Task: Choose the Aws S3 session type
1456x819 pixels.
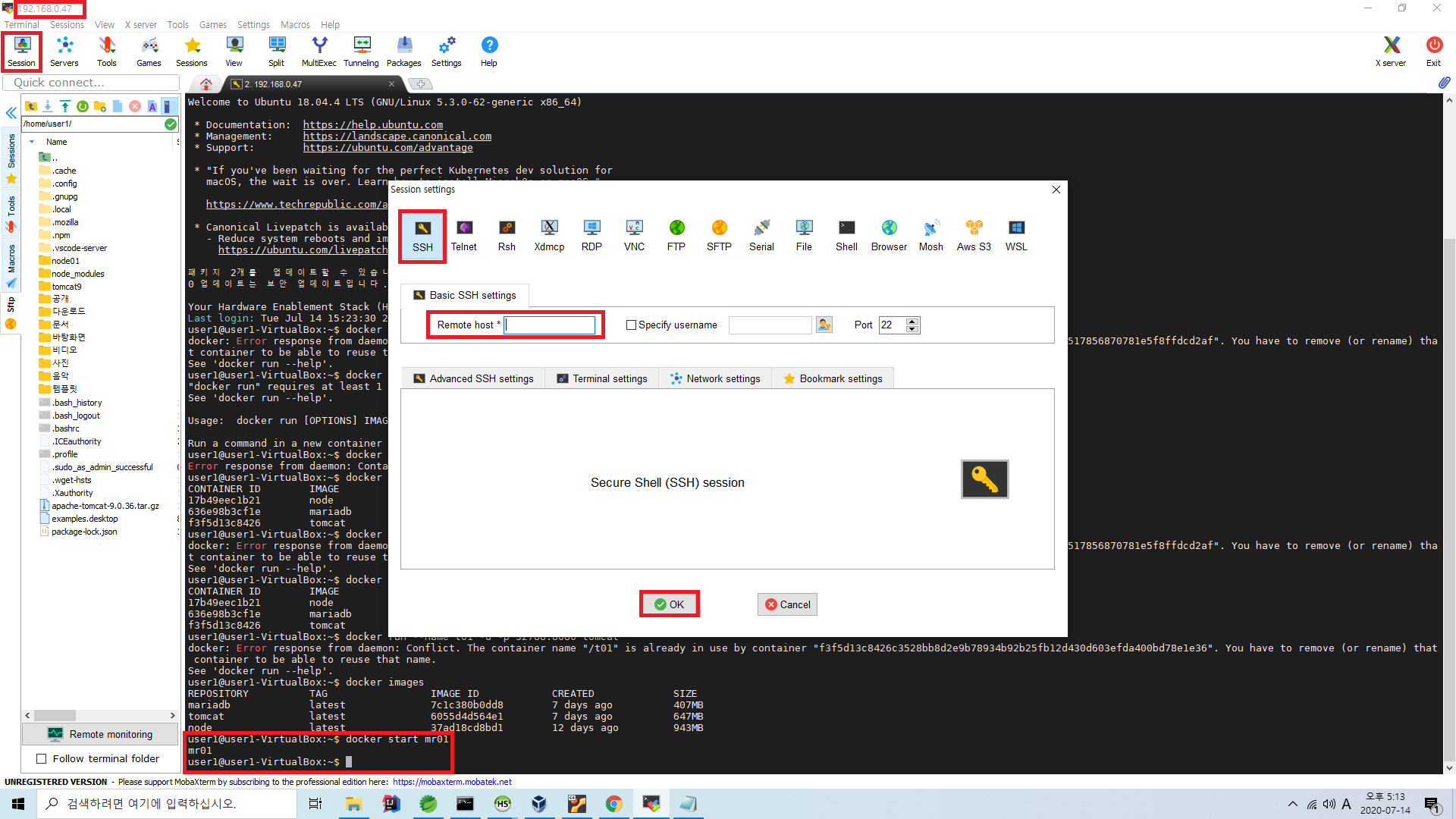Action: click(974, 237)
